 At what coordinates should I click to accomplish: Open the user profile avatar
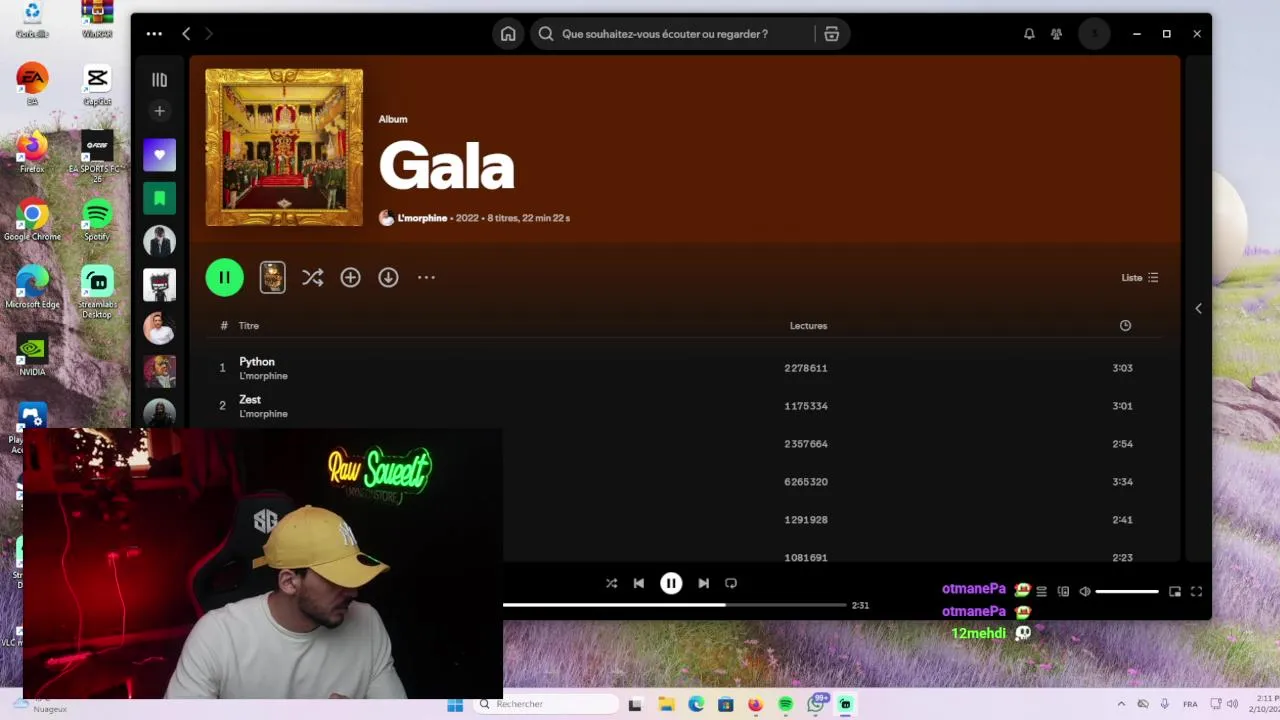click(1094, 34)
